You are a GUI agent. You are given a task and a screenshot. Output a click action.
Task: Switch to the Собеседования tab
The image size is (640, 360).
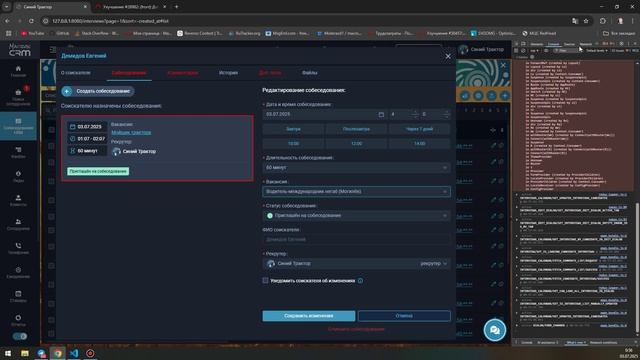pos(129,73)
